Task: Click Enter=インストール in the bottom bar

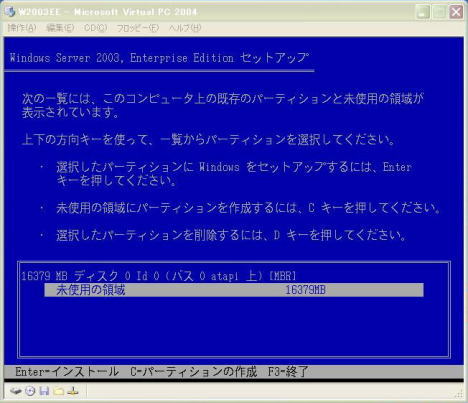Action: click(67, 371)
